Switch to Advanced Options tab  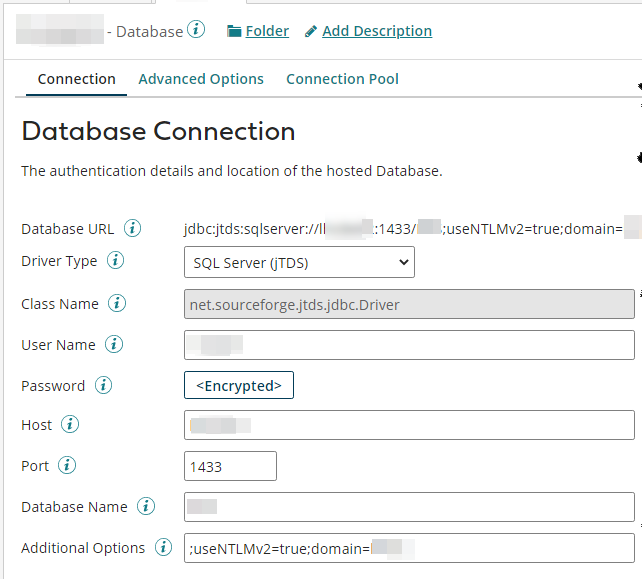201,79
